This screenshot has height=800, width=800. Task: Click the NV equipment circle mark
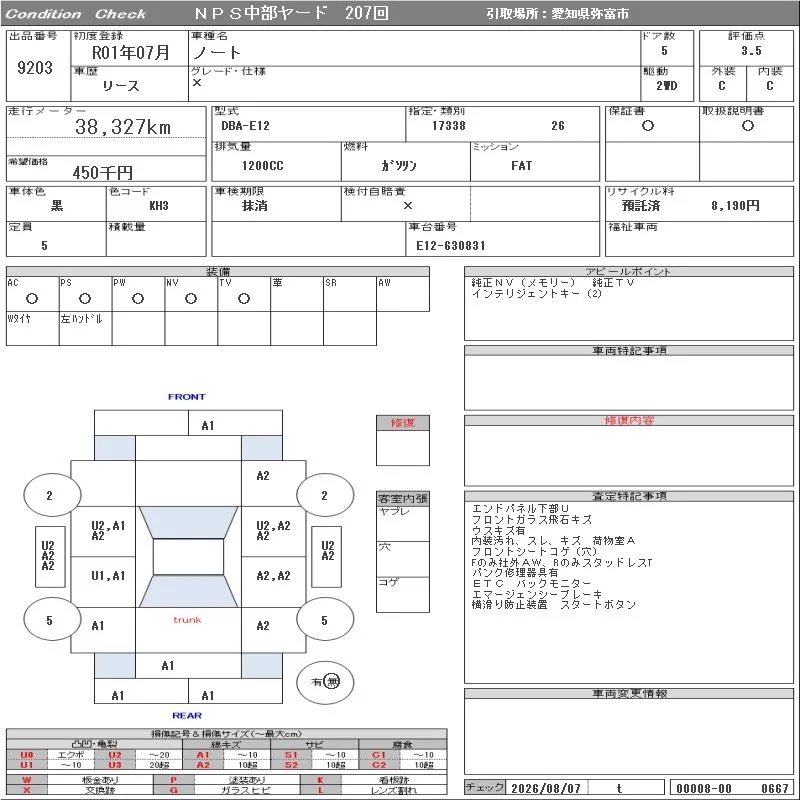pyautogui.click(x=191, y=298)
